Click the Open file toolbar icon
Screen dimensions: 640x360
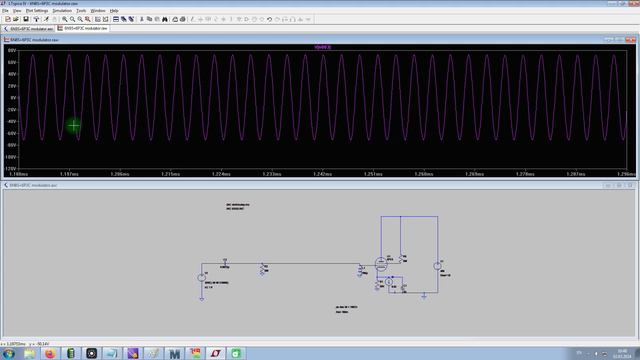pyautogui.click(x=16, y=19)
